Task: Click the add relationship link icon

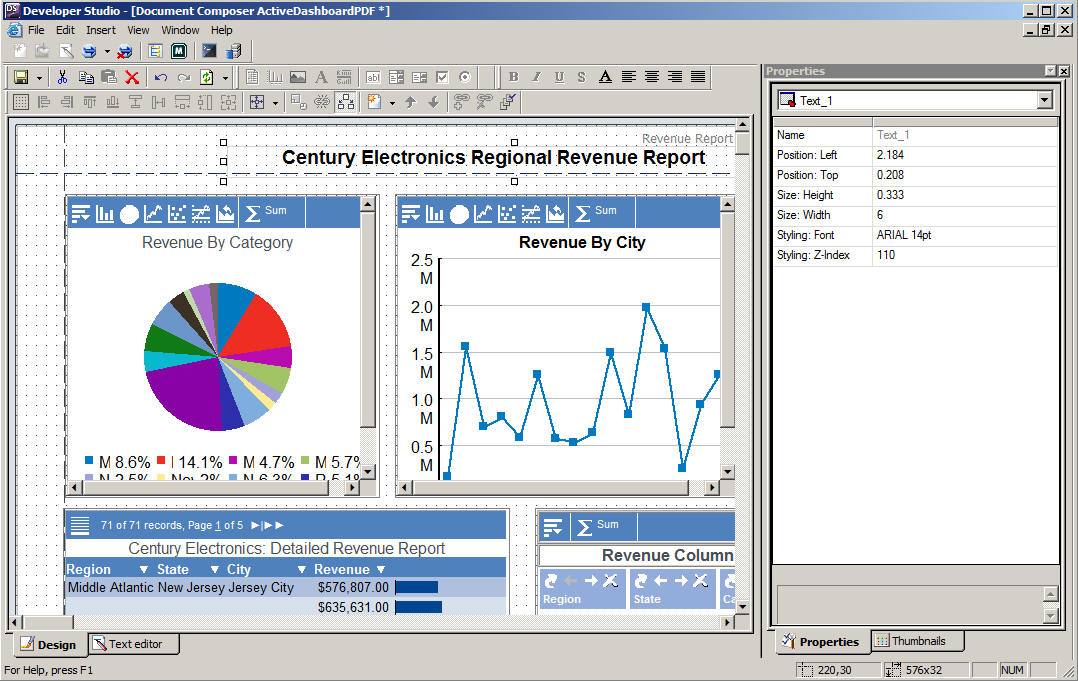Action: 461,102
